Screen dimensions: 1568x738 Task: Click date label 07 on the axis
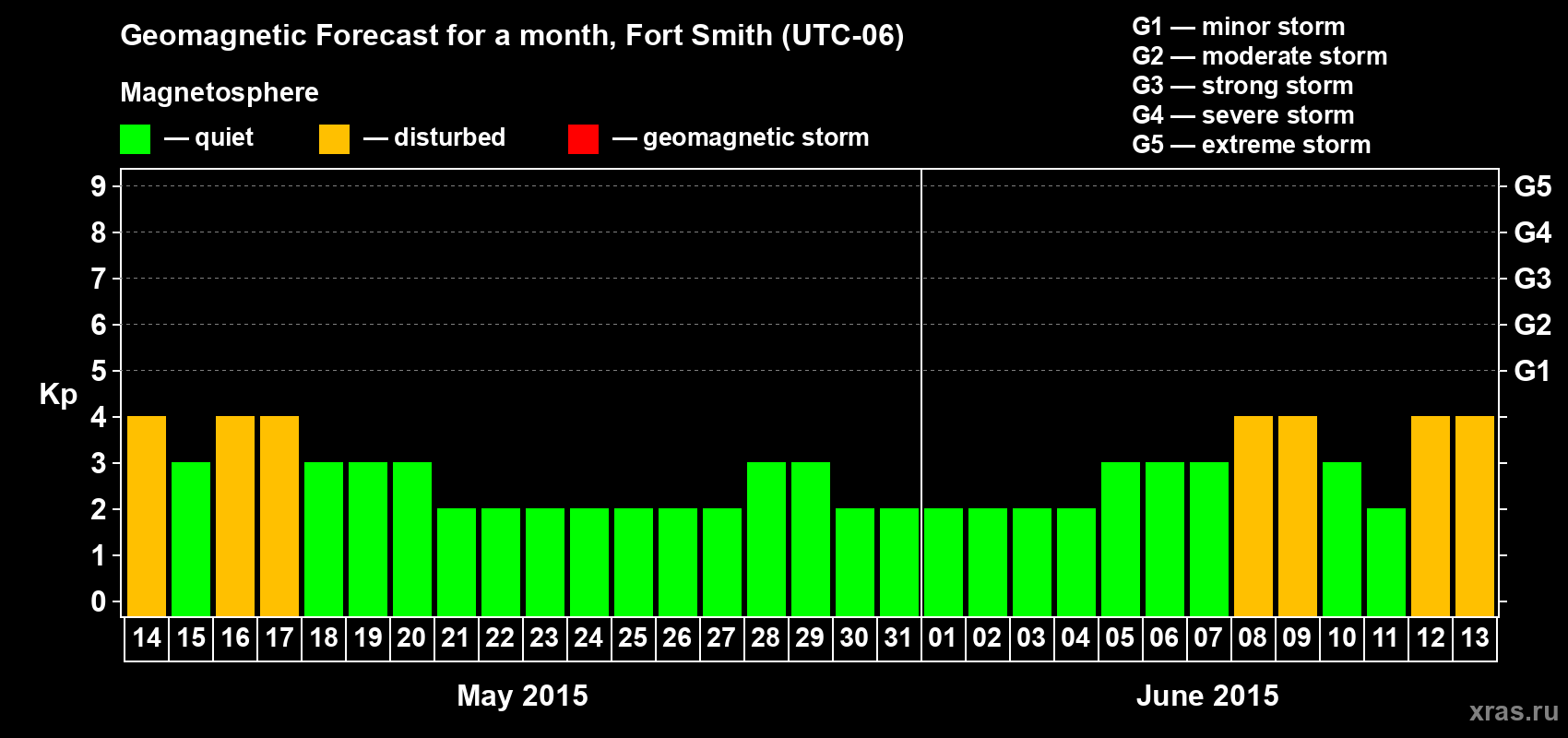[x=1209, y=637]
